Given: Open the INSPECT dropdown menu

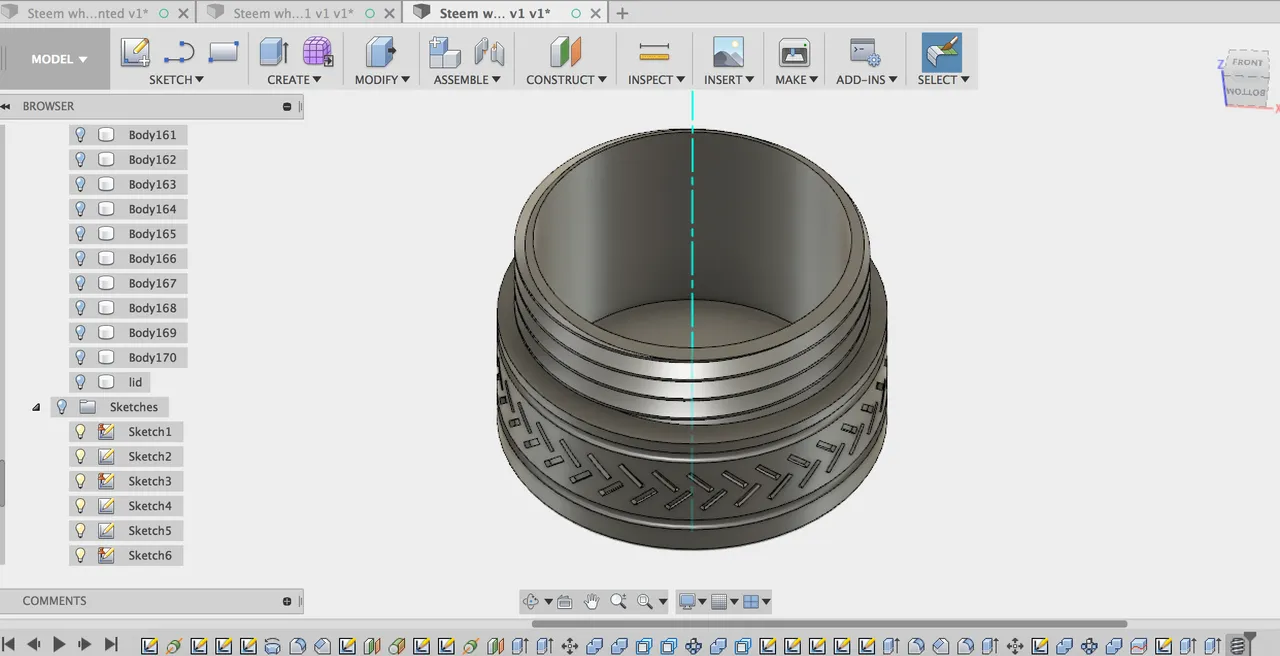Looking at the screenshot, I should click(656, 80).
